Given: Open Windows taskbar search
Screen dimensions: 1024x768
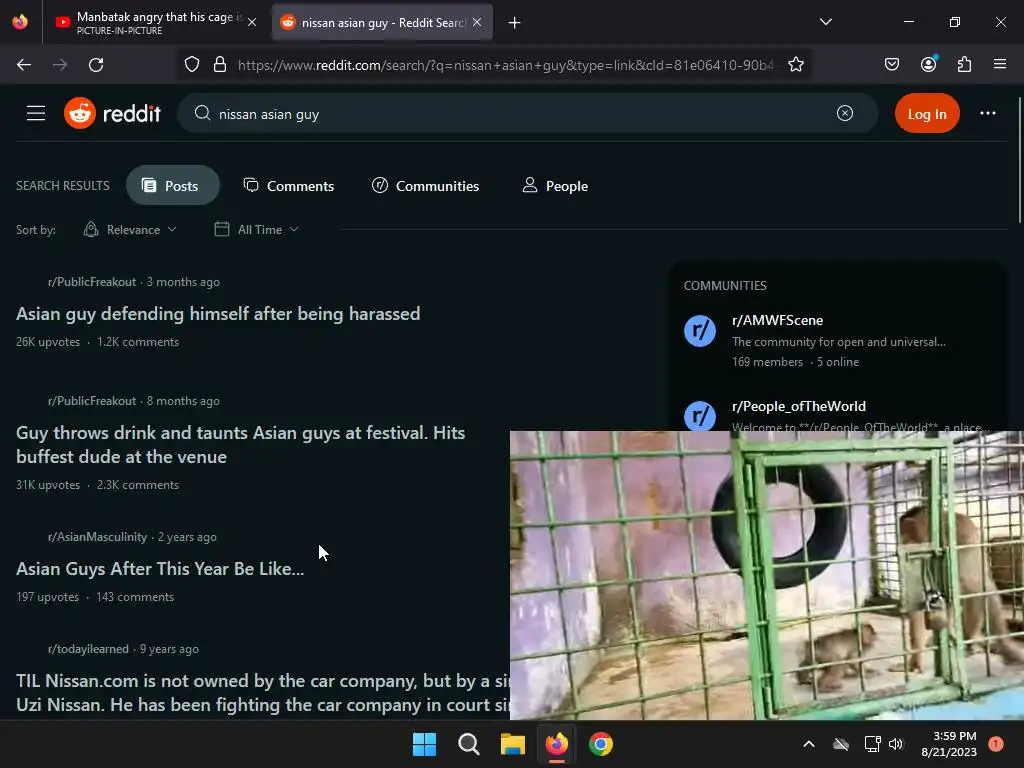Looking at the screenshot, I should (x=468, y=744).
